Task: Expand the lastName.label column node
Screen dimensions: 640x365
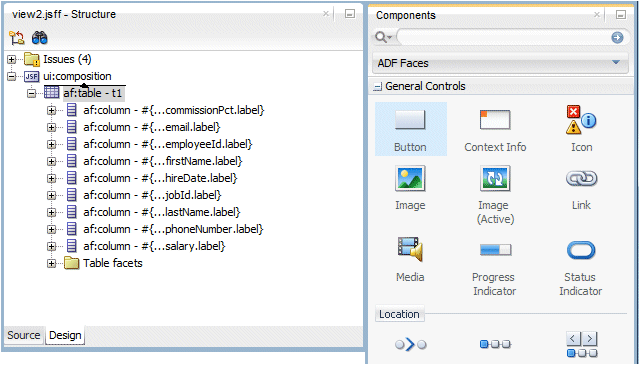Action: coord(51,212)
